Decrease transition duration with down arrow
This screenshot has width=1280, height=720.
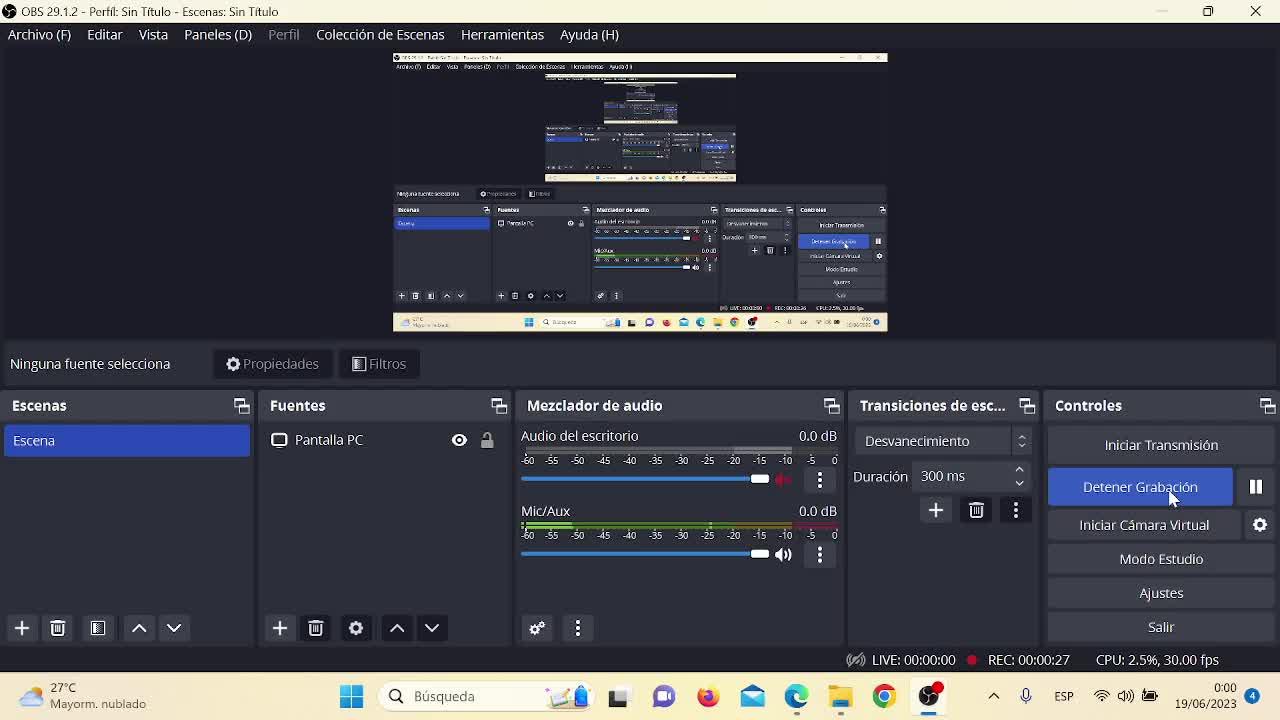pyautogui.click(x=1019, y=483)
